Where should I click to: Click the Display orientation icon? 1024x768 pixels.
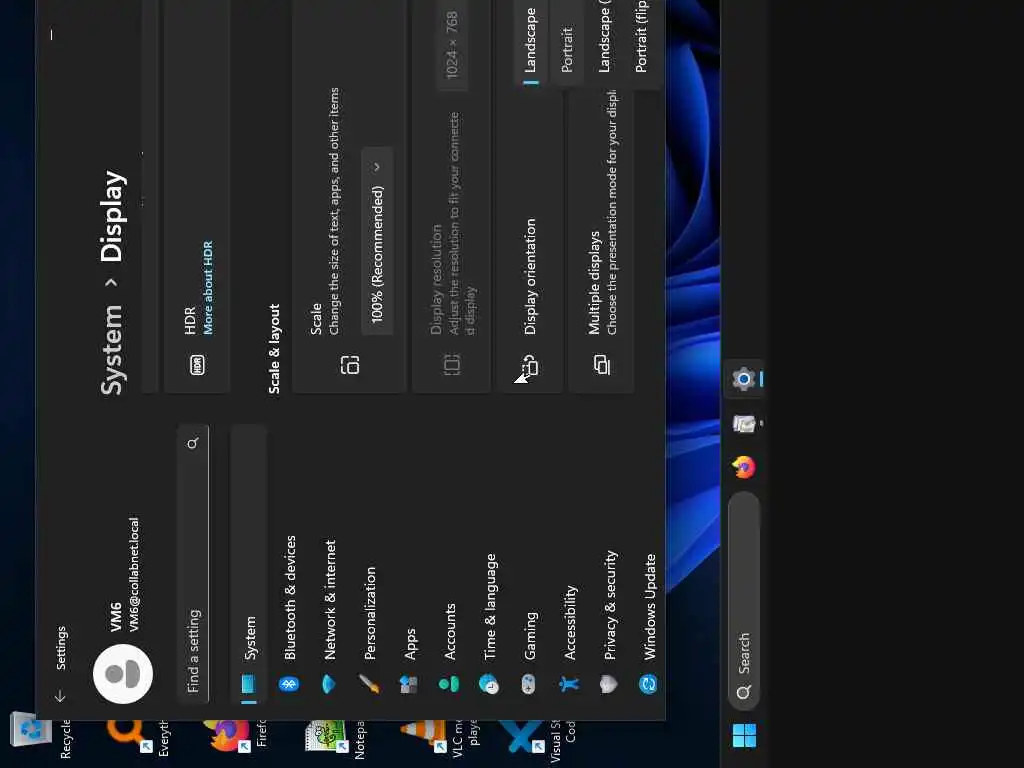[530, 364]
